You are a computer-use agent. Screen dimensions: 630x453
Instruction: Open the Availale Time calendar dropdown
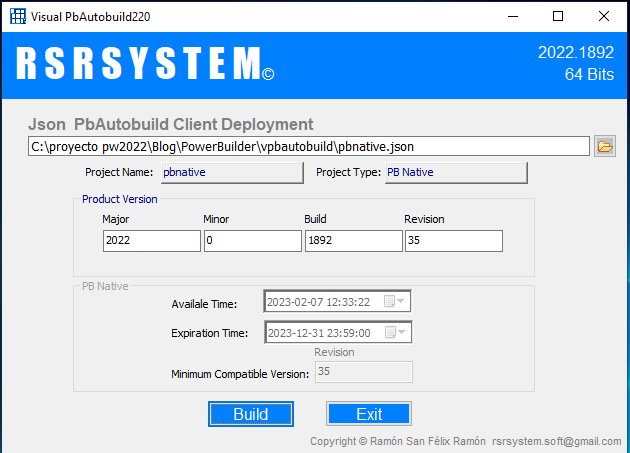pos(394,301)
